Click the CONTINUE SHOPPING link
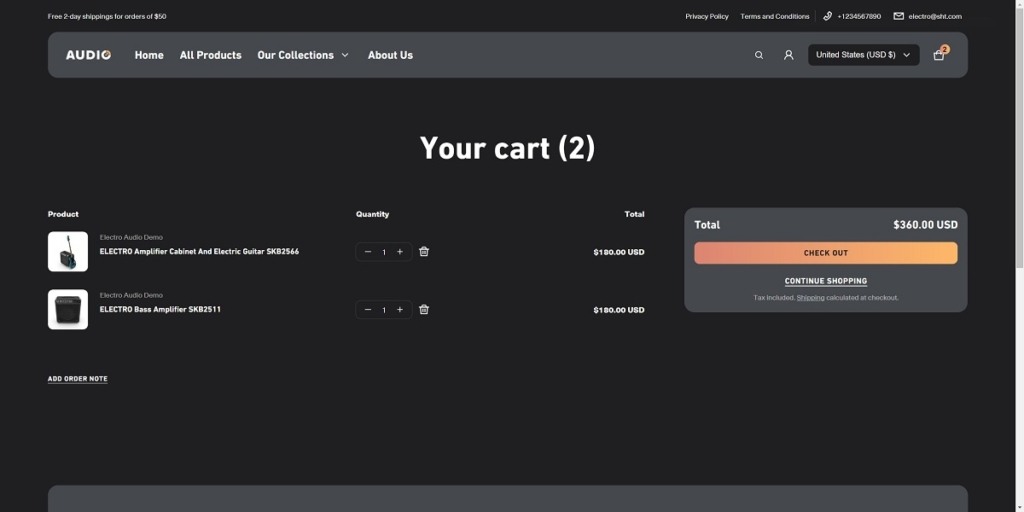This screenshot has height=512, width=1024. (825, 281)
